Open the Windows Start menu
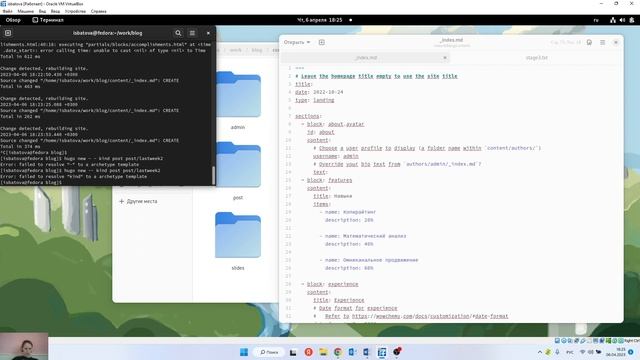Viewport: 640px width, 360px height. (244, 352)
